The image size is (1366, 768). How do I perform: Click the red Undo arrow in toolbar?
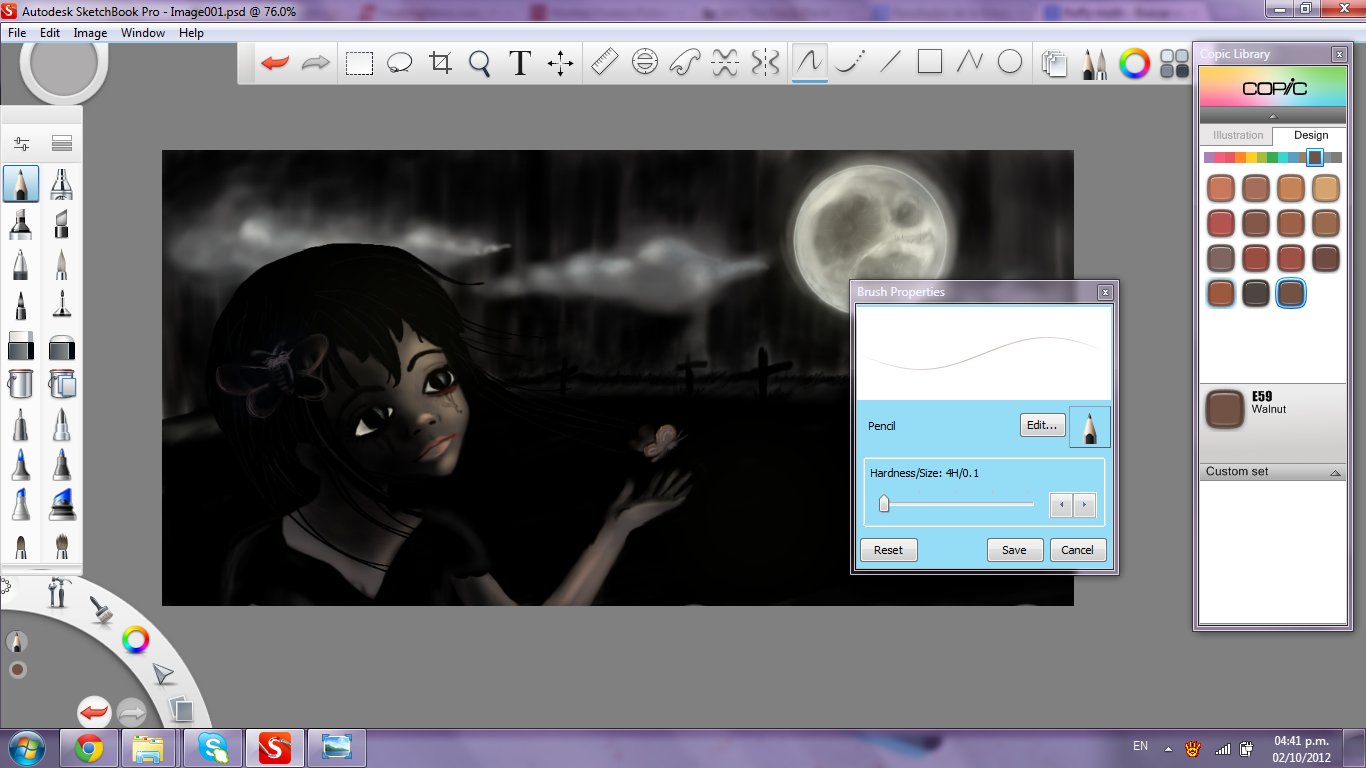click(274, 63)
